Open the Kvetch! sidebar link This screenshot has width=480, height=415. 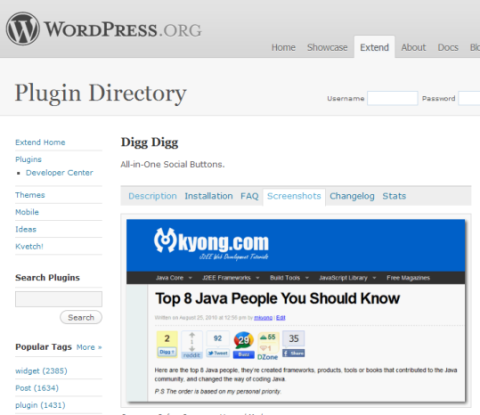pos(29,246)
